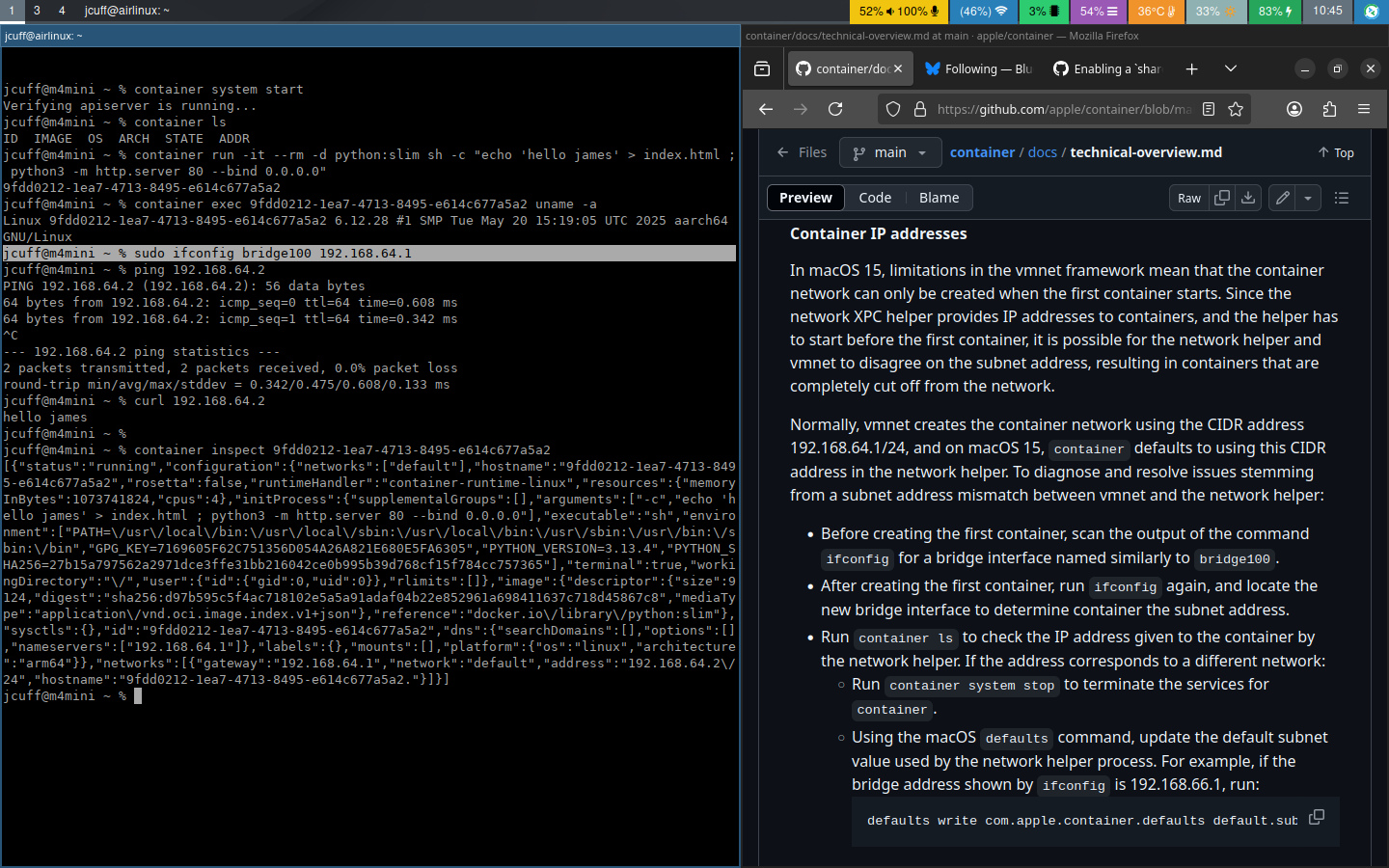Click the memory 54% status module
Screen dimensions: 1389x868
click(x=1098, y=11)
